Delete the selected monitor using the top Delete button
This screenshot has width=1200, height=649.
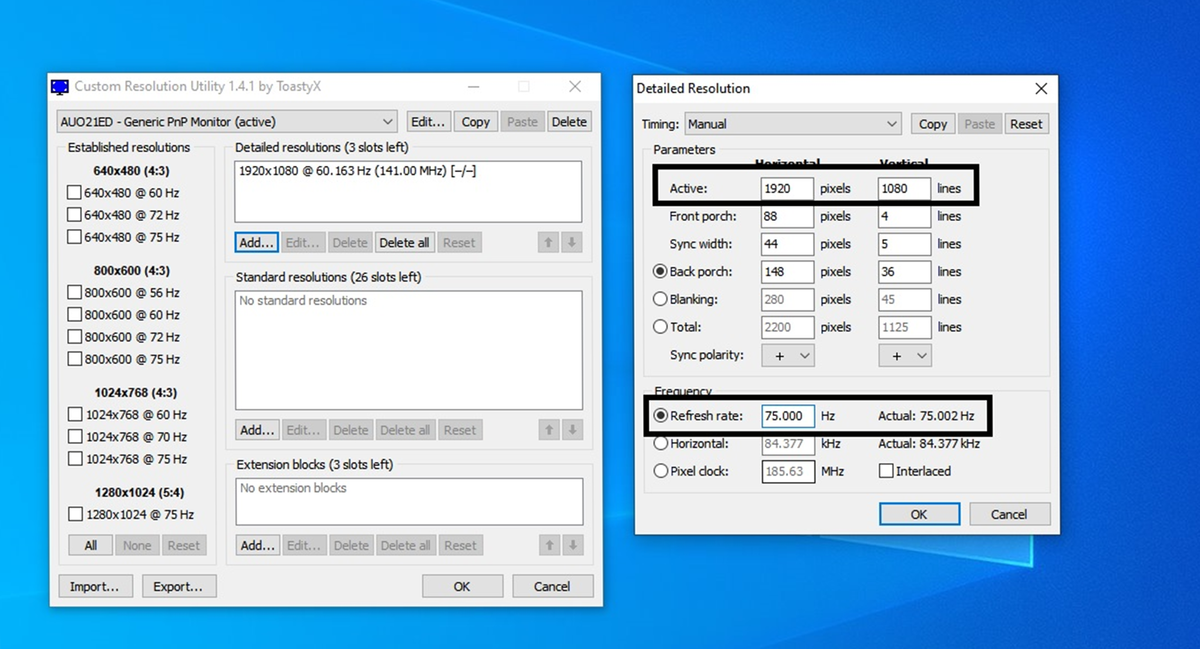569,122
